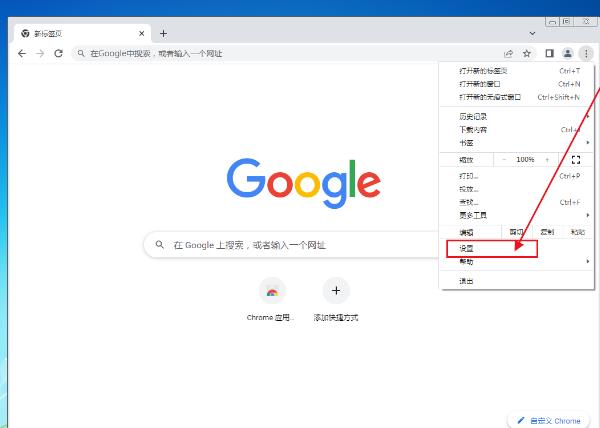Click the magnifier icon in the address bar
600x428 pixels.
click(x=81, y=54)
